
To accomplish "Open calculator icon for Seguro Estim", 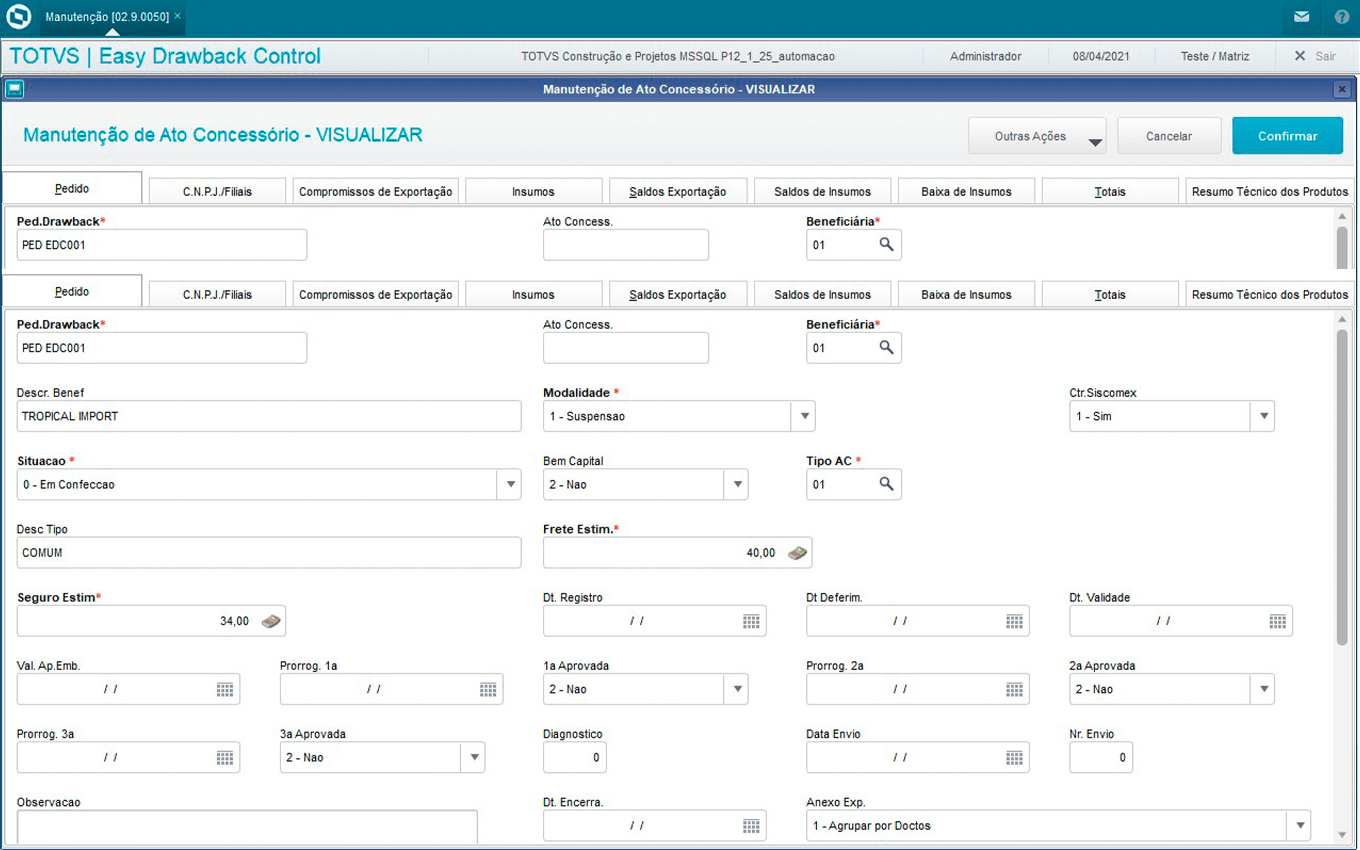I will [x=271, y=621].
